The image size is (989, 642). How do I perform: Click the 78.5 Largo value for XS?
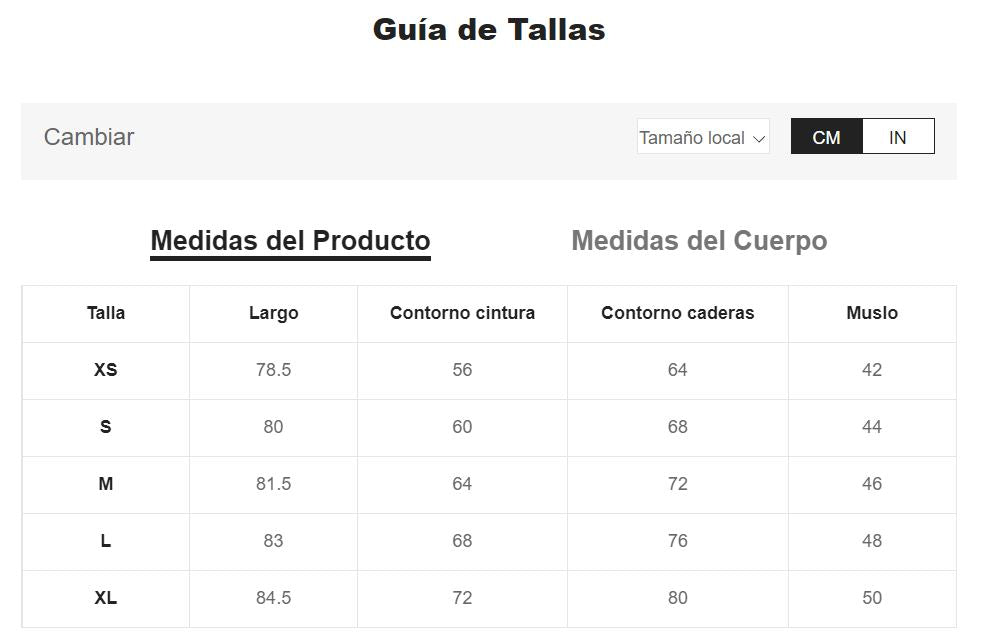[x=273, y=370]
